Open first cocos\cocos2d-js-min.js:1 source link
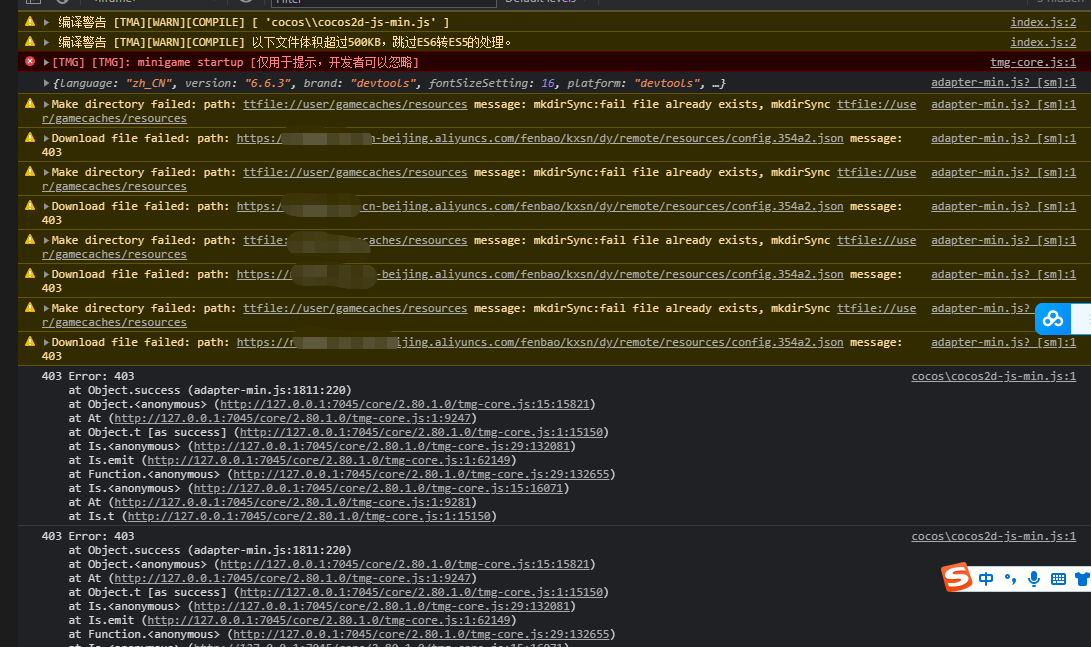The height and width of the screenshot is (647, 1091). pyautogui.click(x=993, y=376)
